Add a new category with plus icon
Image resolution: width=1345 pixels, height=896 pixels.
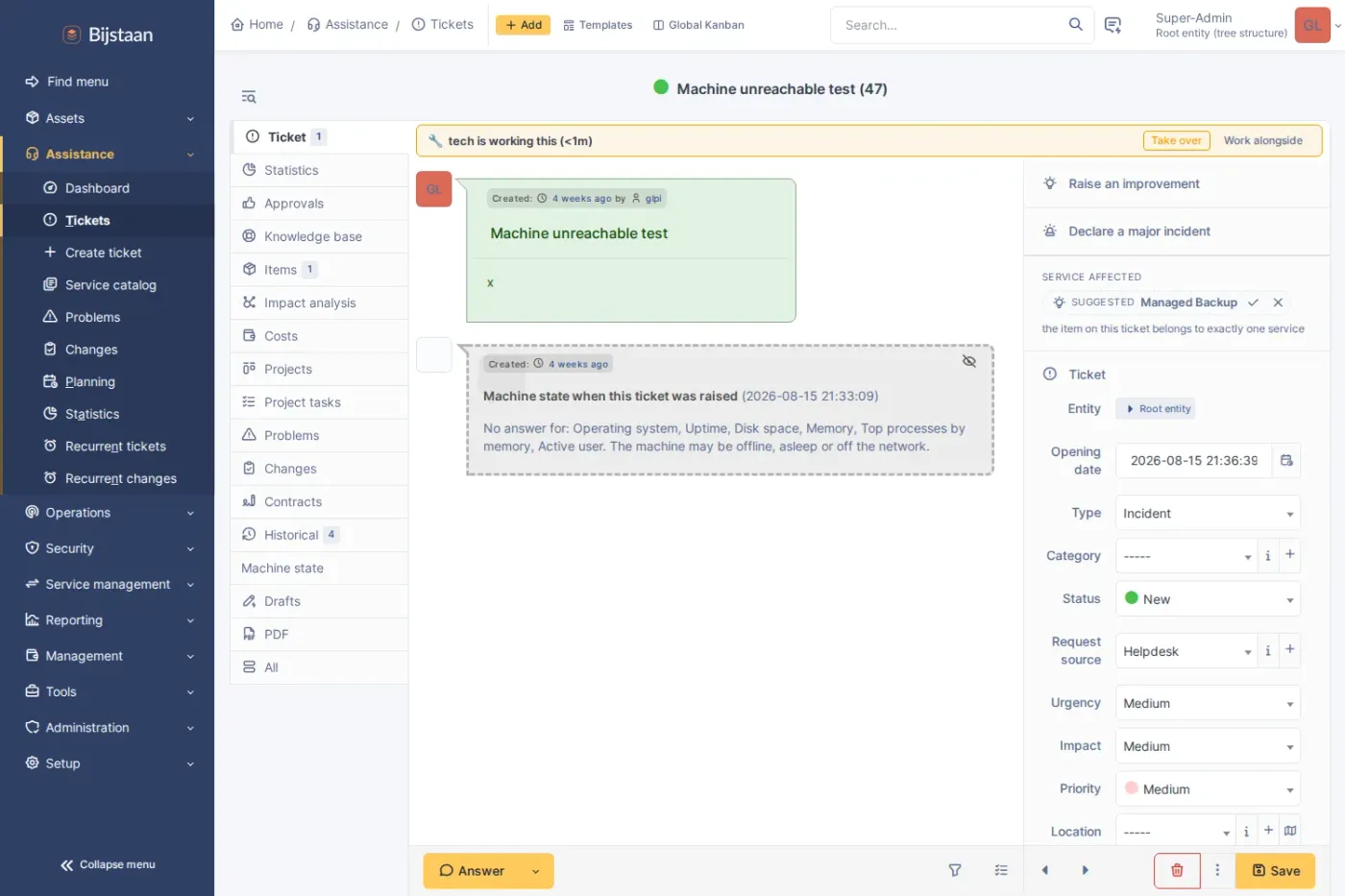click(x=1289, y=555)
